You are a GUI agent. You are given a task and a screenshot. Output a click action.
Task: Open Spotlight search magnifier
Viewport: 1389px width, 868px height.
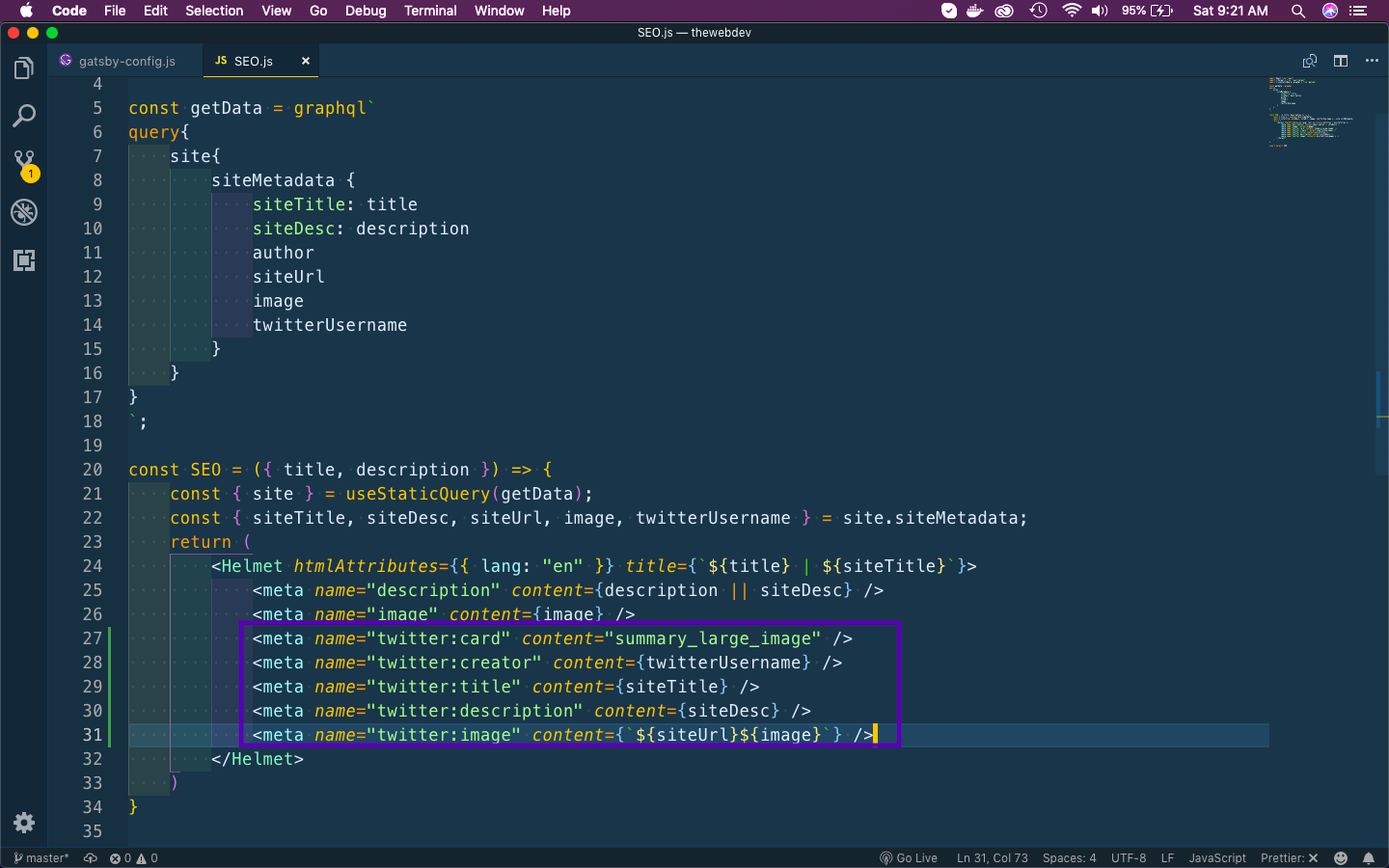point(1298,11)
